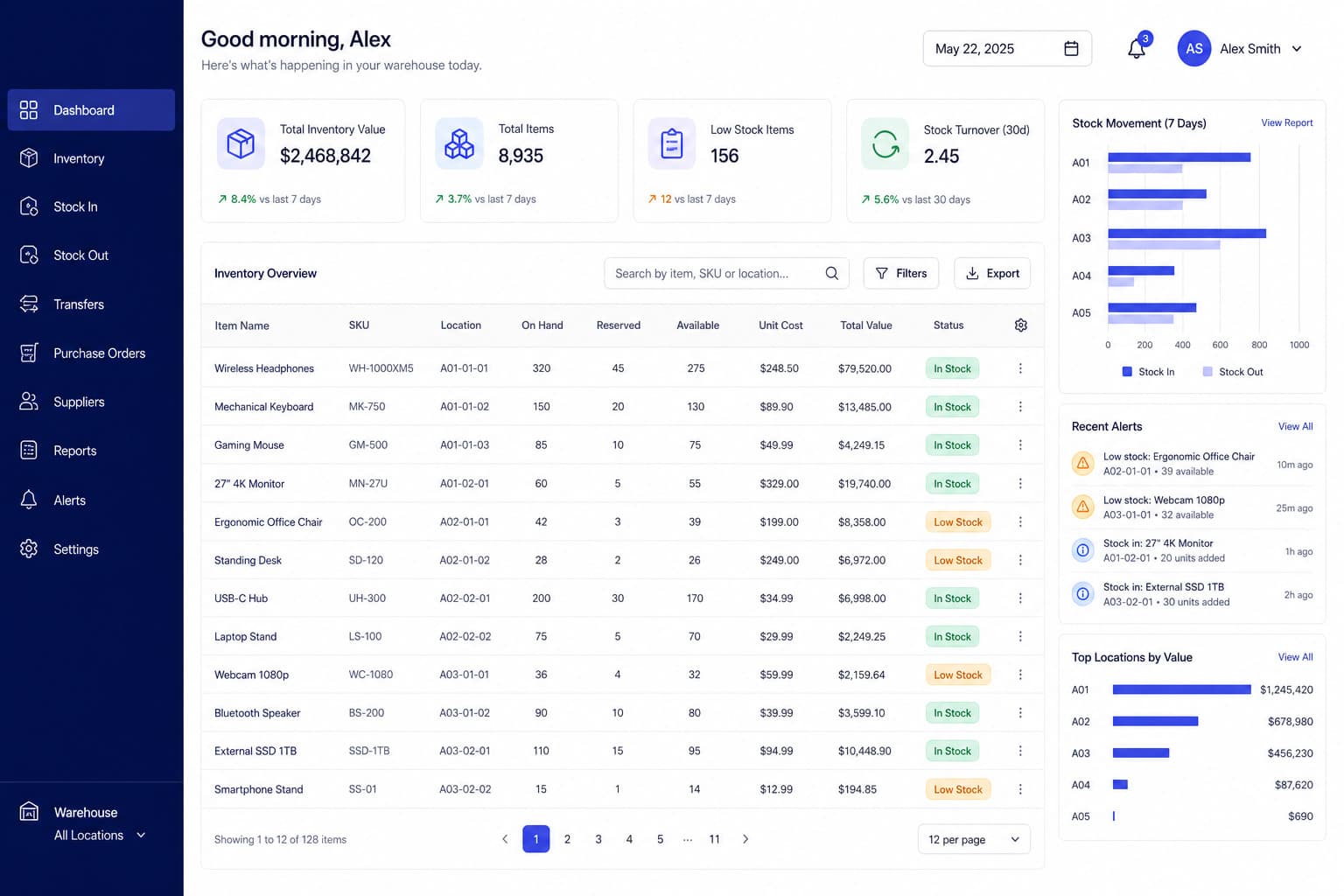Click the Export button
The image size is (1344, 896).
(992, 273)
